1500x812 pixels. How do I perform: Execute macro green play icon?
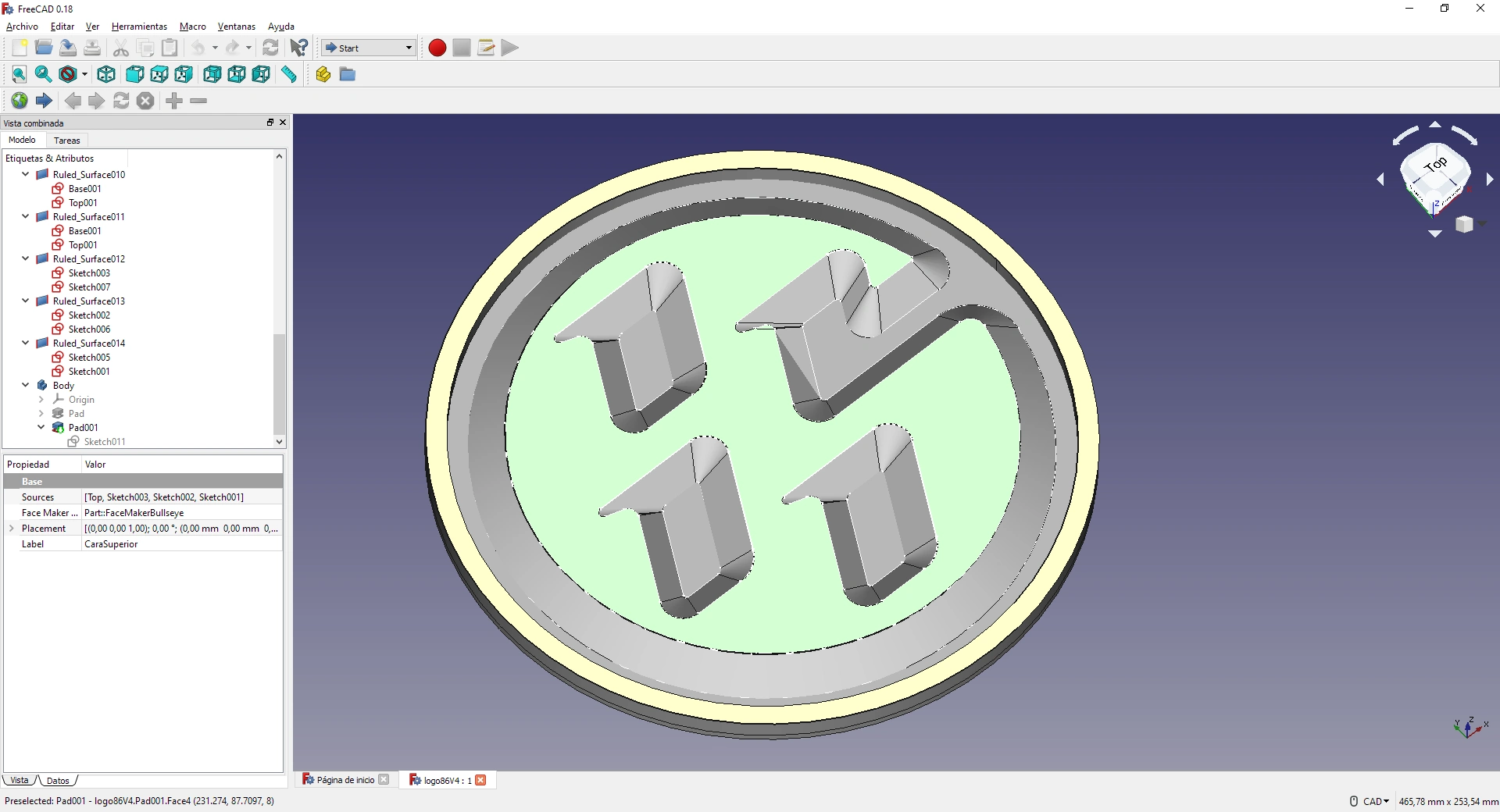510,48
